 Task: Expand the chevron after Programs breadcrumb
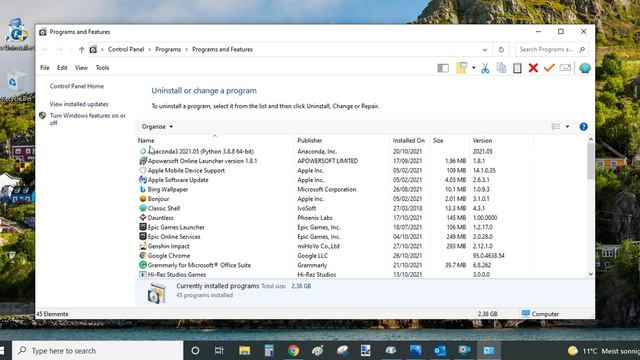pos(187,49)
